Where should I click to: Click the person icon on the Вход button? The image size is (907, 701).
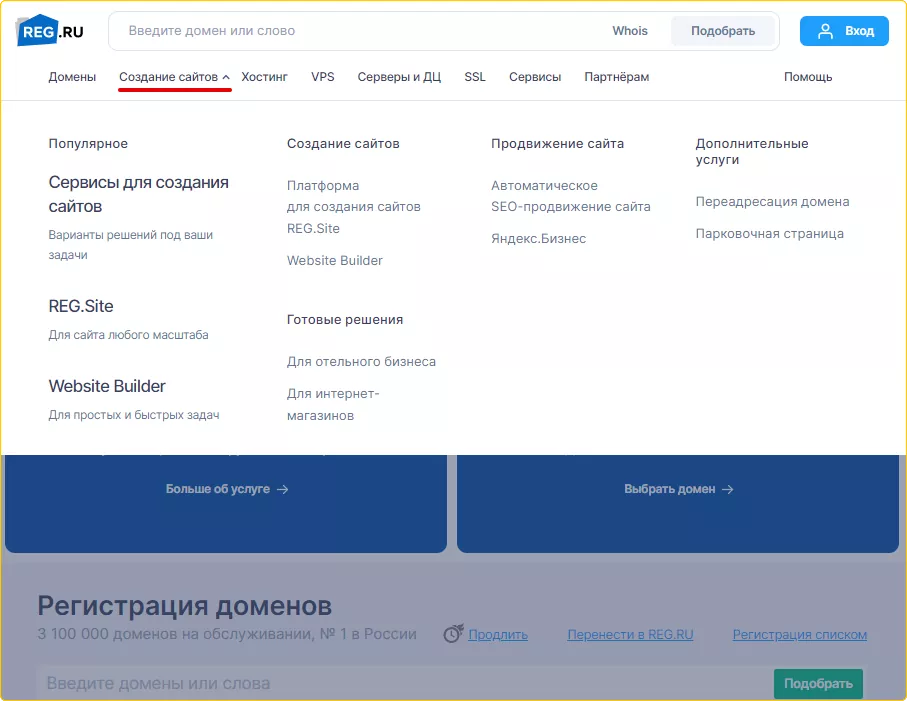pyautogui.click(x=825, y=31)
